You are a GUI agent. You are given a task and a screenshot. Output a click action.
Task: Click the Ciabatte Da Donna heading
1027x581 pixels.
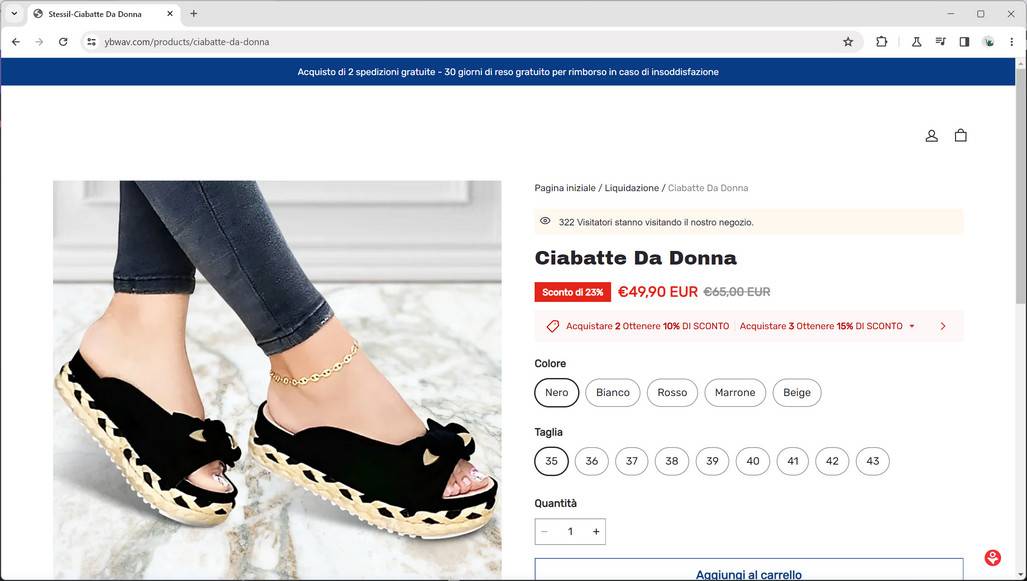click(635, 258)
